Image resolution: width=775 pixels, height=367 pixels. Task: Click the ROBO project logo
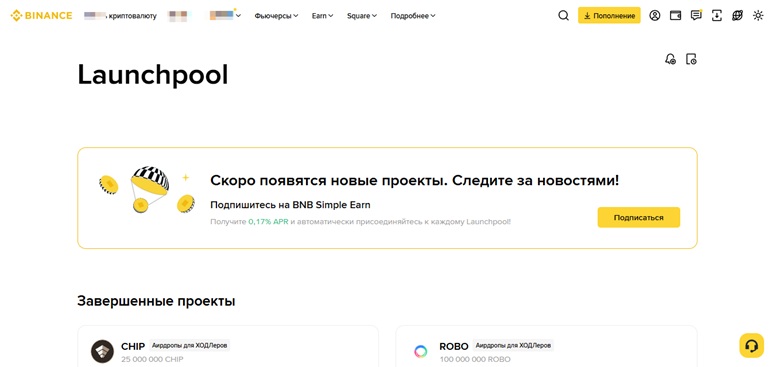click(x=421, y=352)
